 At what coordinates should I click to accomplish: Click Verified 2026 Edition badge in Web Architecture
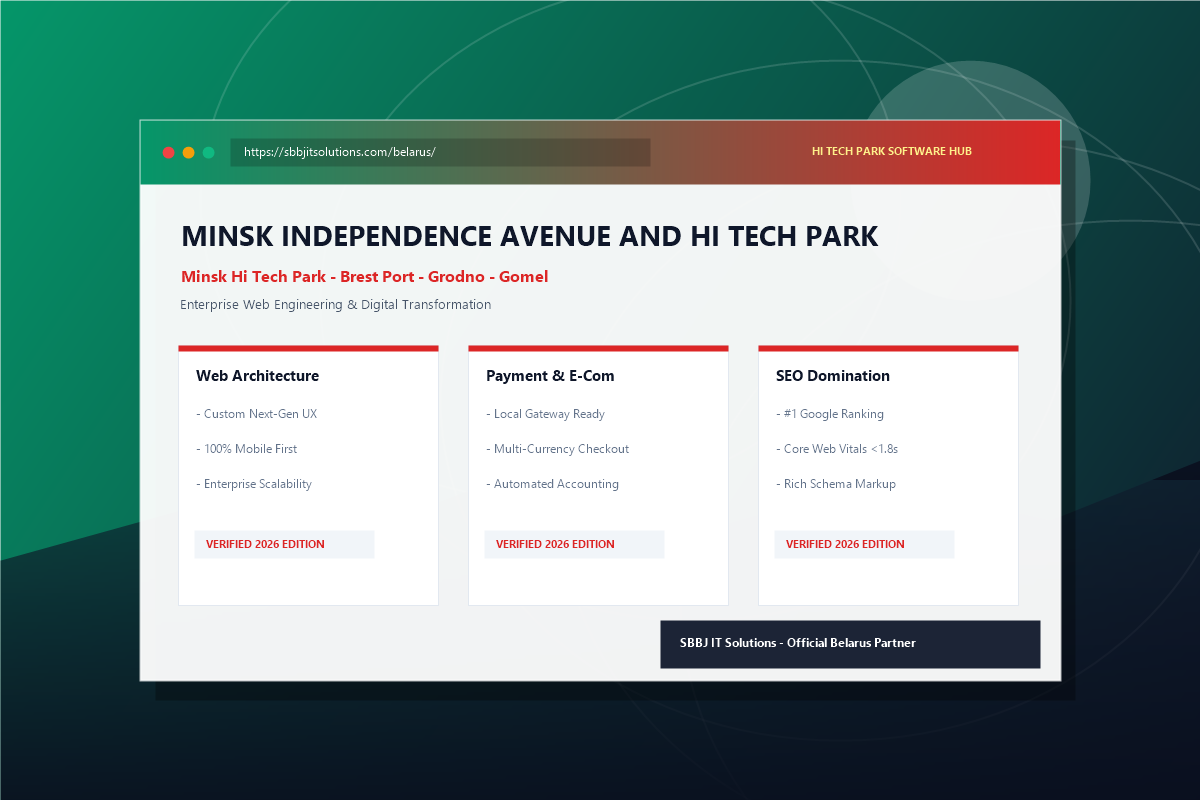284,544
